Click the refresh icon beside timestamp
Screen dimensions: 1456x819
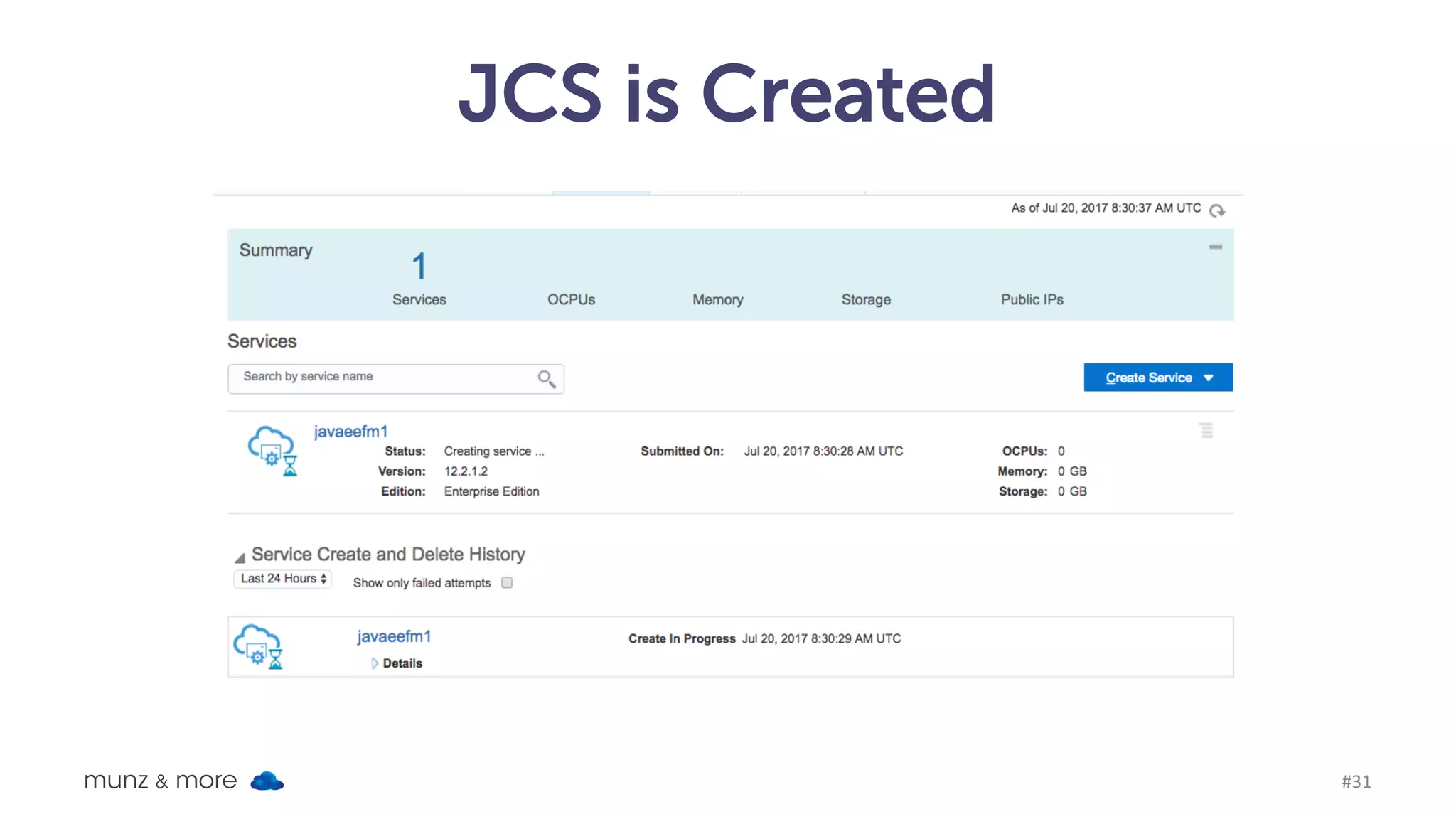(x=1216, y=210)
